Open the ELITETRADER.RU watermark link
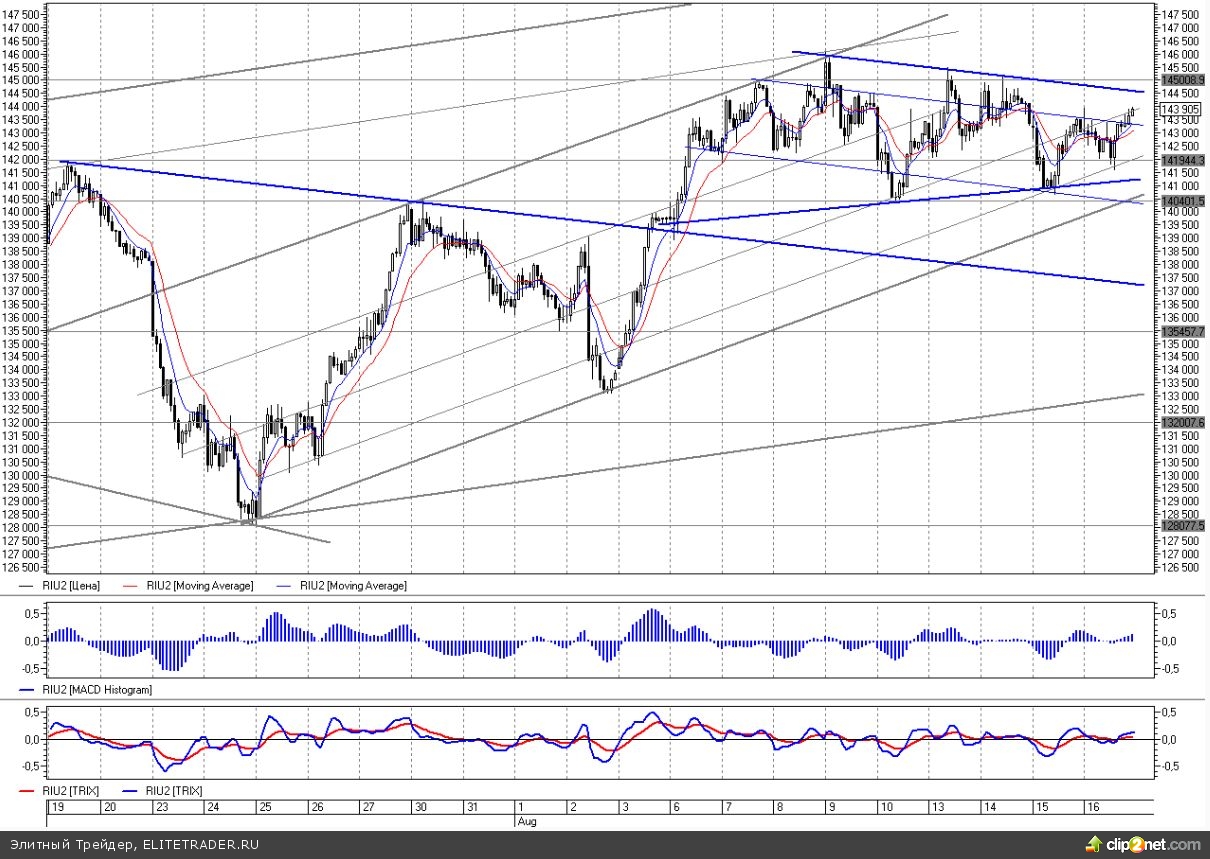1210x859 pixels. coord(200,846)
